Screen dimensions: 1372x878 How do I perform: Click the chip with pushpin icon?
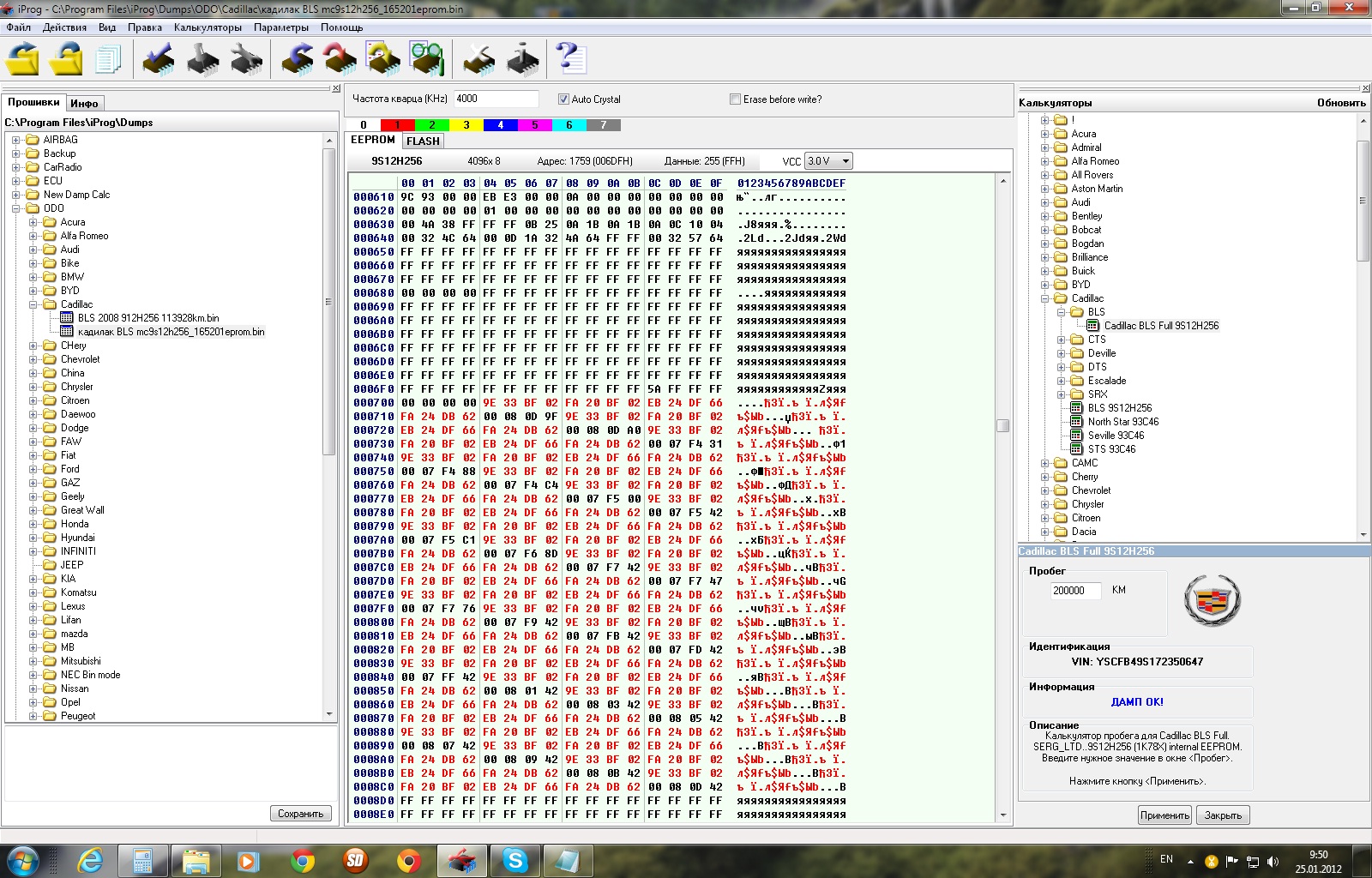[202, 58]
